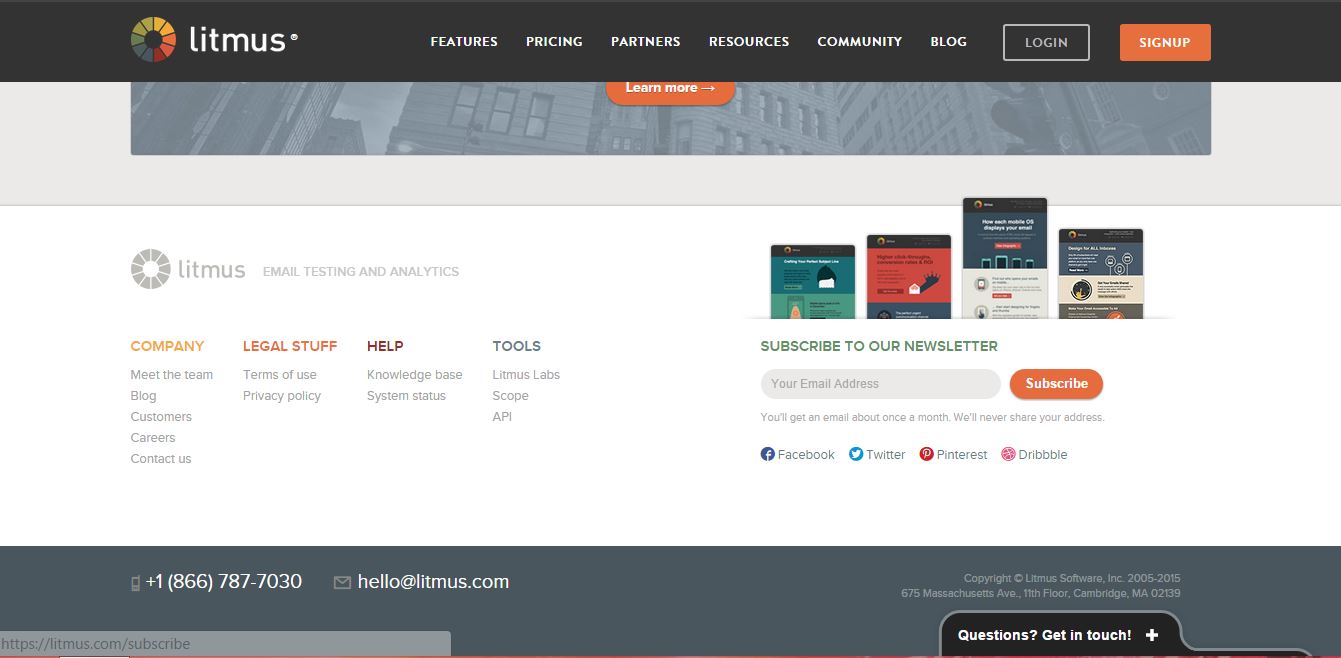
Task: Click the COMPANY footer heading
Action: (x=167, y=346)
